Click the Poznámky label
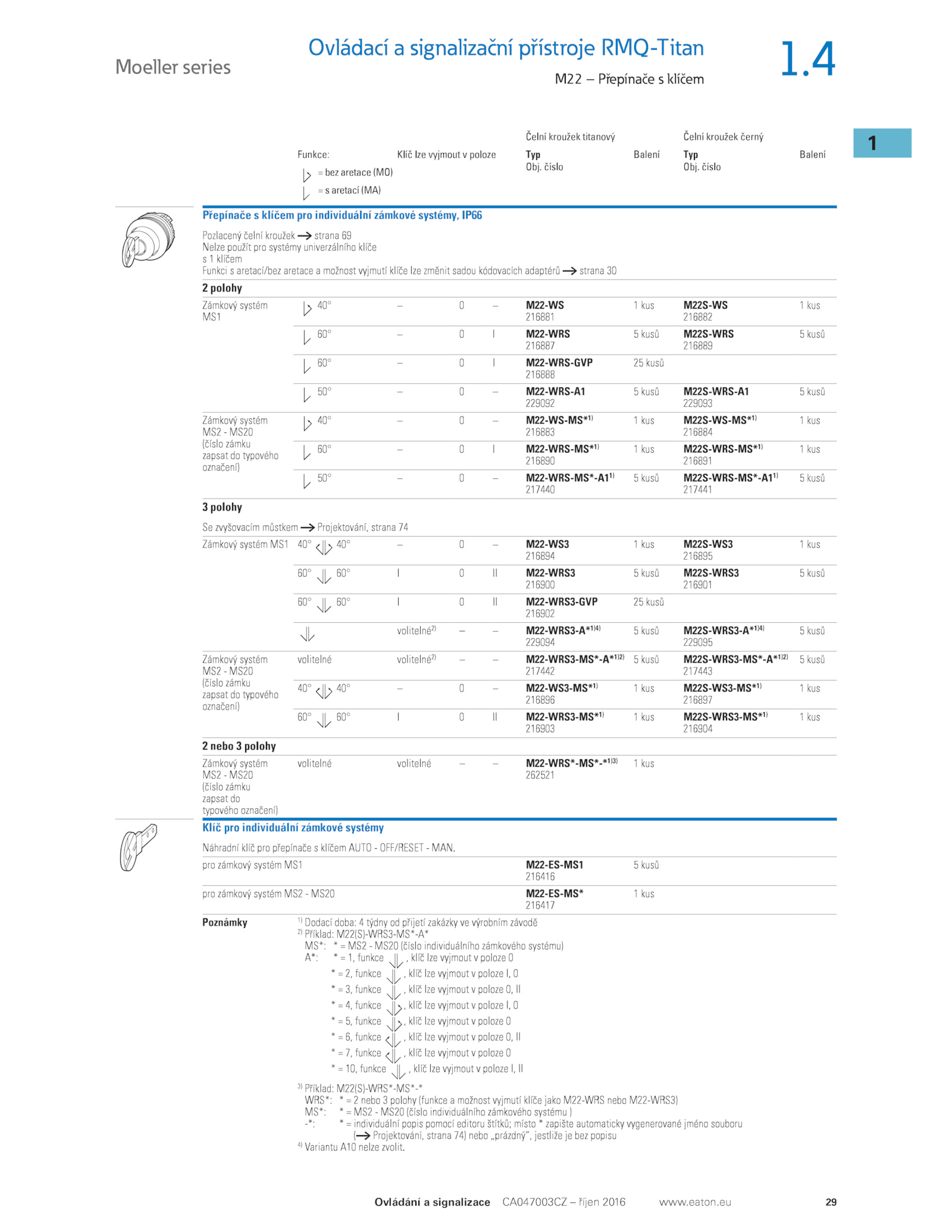The width and height of the screenshot is (952, 1232). (224, 923)
